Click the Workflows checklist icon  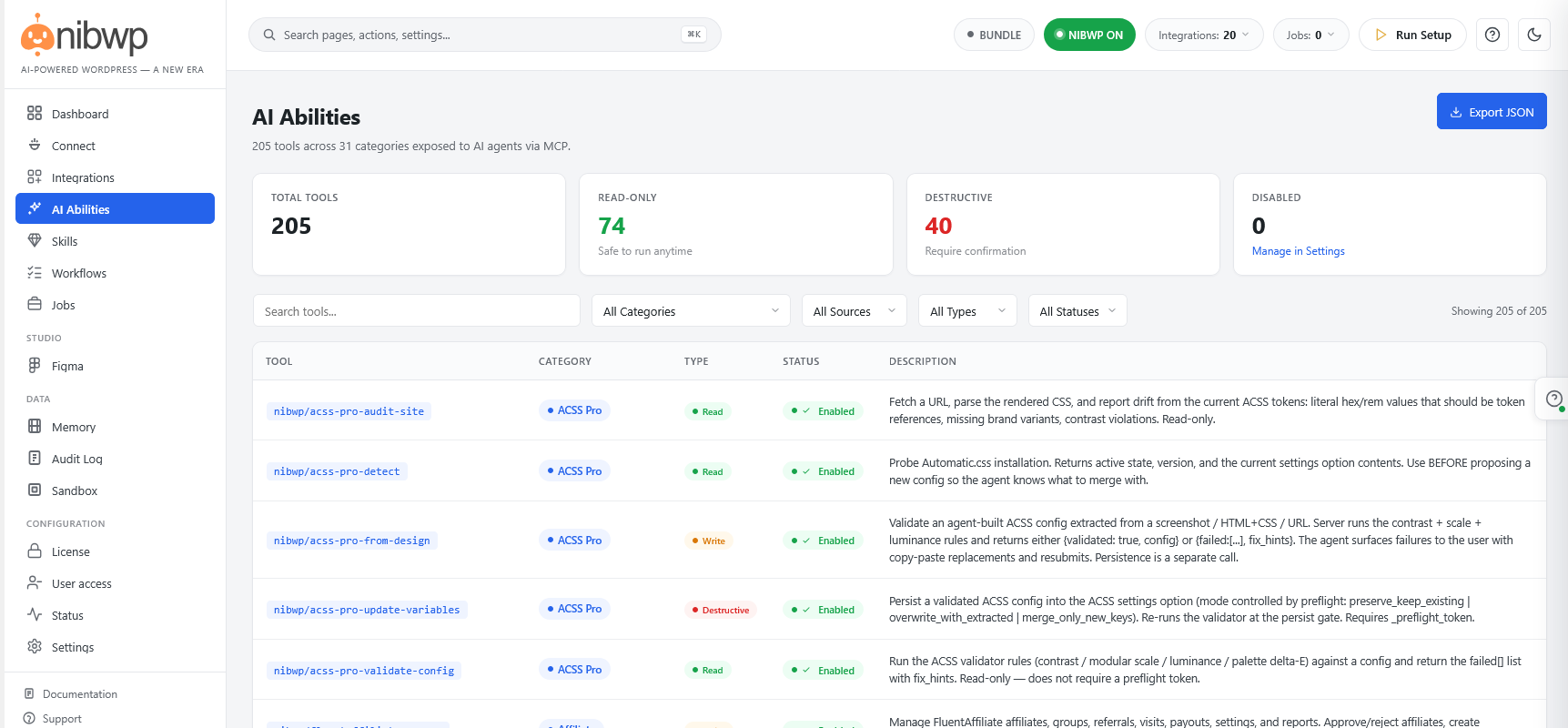(x=35, y=272)
